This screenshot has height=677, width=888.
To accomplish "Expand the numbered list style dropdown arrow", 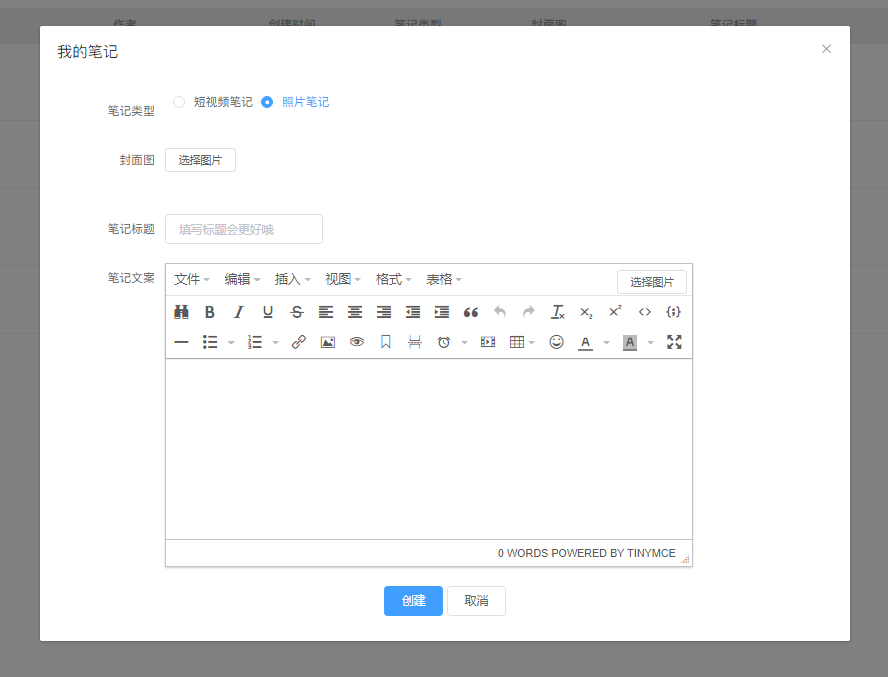I will (275, 343).
